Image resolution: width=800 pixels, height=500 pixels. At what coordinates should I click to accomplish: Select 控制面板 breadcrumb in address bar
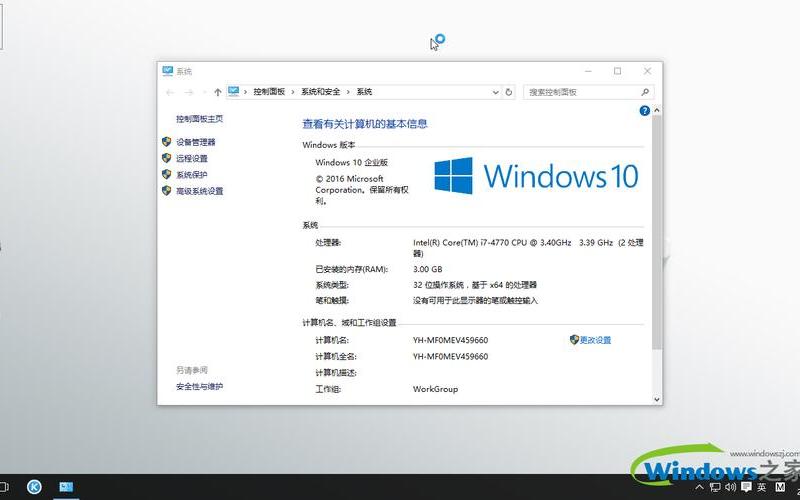pos(269,92)
